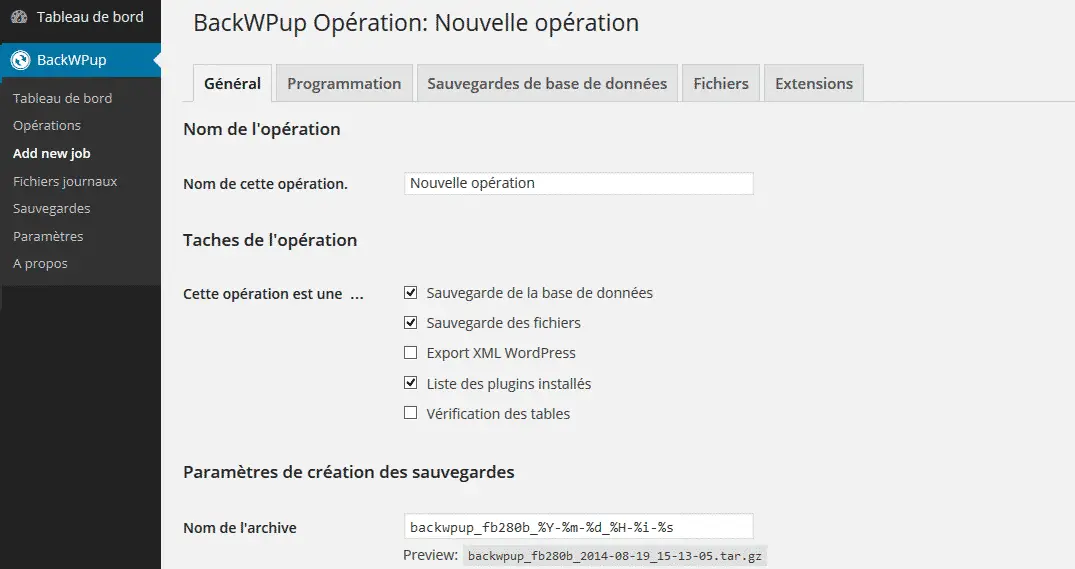Click the Nouvelle opération name field
Screen dimensions: 1075x569
pos(579,183)
